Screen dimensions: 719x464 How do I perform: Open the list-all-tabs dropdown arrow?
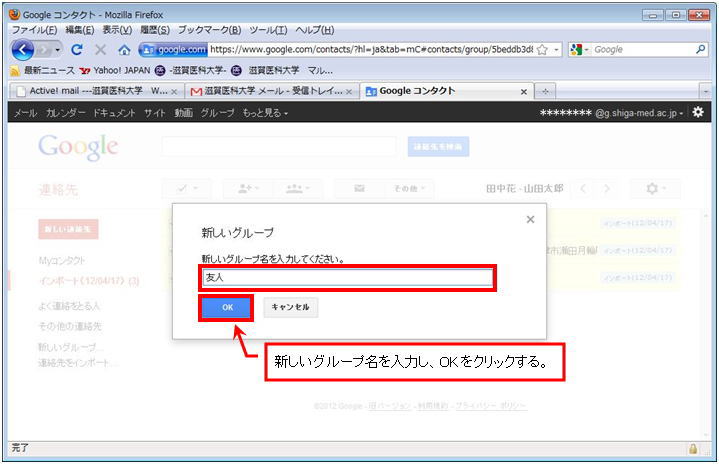pyautogui.click(x=705, y=92)
